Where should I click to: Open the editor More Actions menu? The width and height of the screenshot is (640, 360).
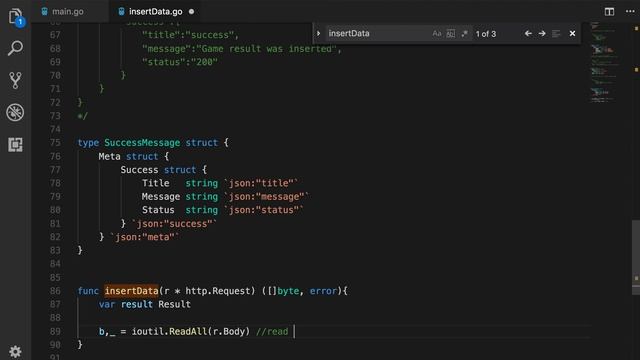point(630,11)
